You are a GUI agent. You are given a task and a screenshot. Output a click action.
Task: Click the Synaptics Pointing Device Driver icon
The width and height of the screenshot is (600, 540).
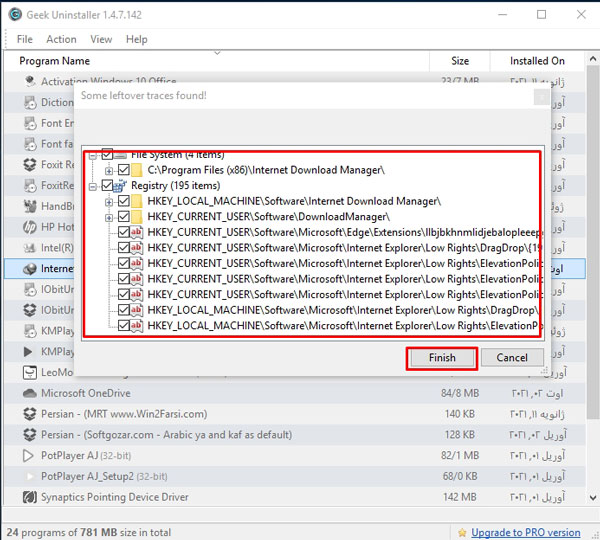[x=29, y=497]
